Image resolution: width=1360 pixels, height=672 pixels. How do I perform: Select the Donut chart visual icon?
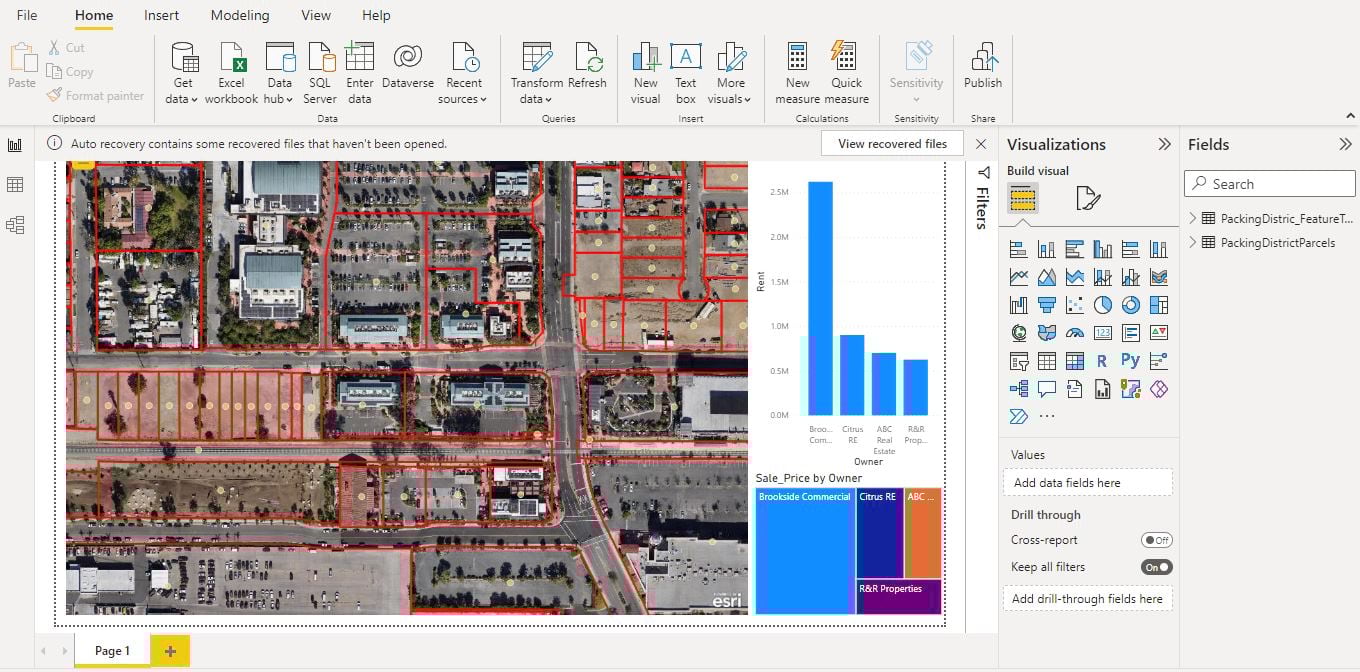[1131, 304]
